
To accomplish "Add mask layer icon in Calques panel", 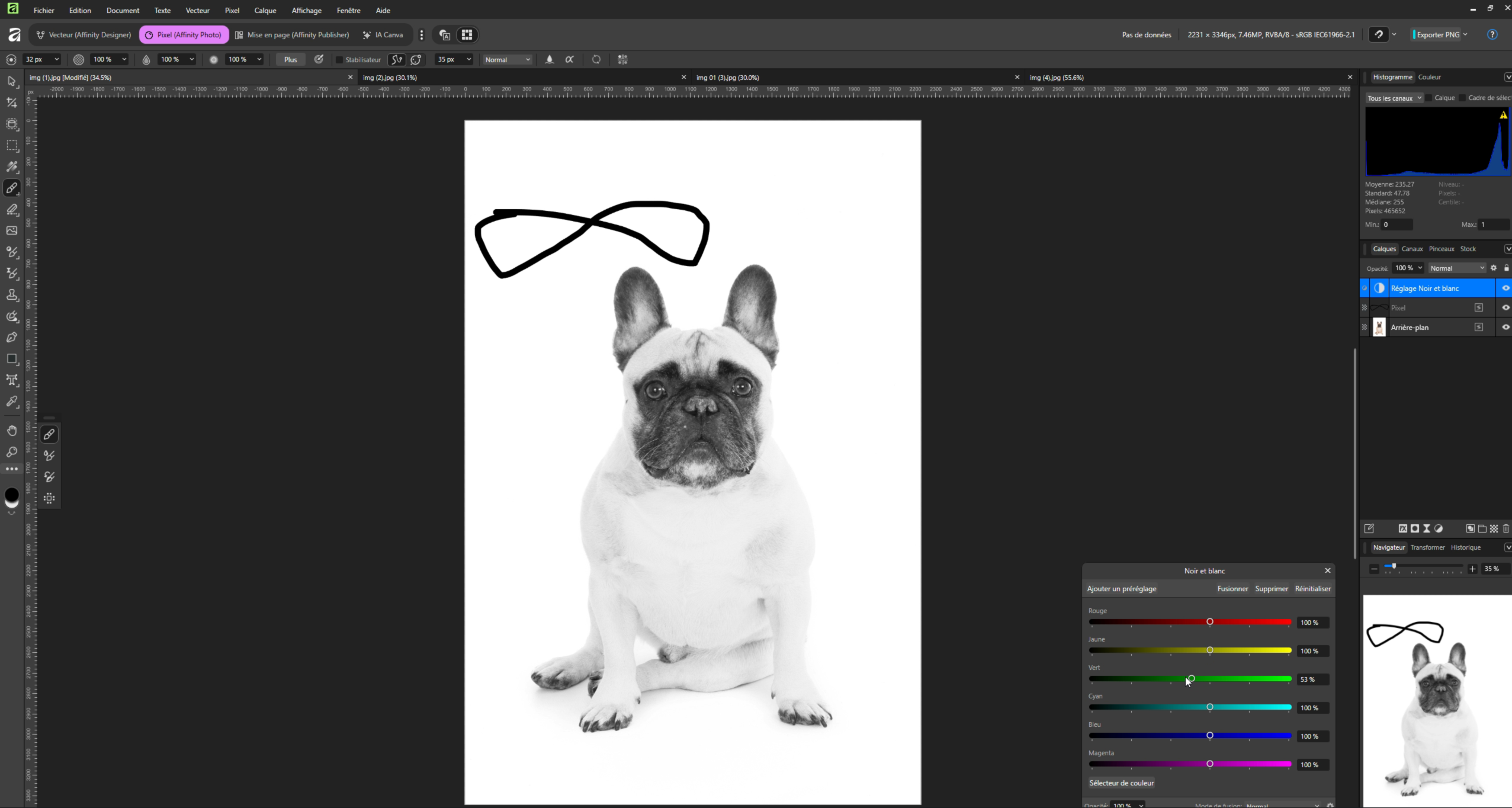I will [1415, 528].
